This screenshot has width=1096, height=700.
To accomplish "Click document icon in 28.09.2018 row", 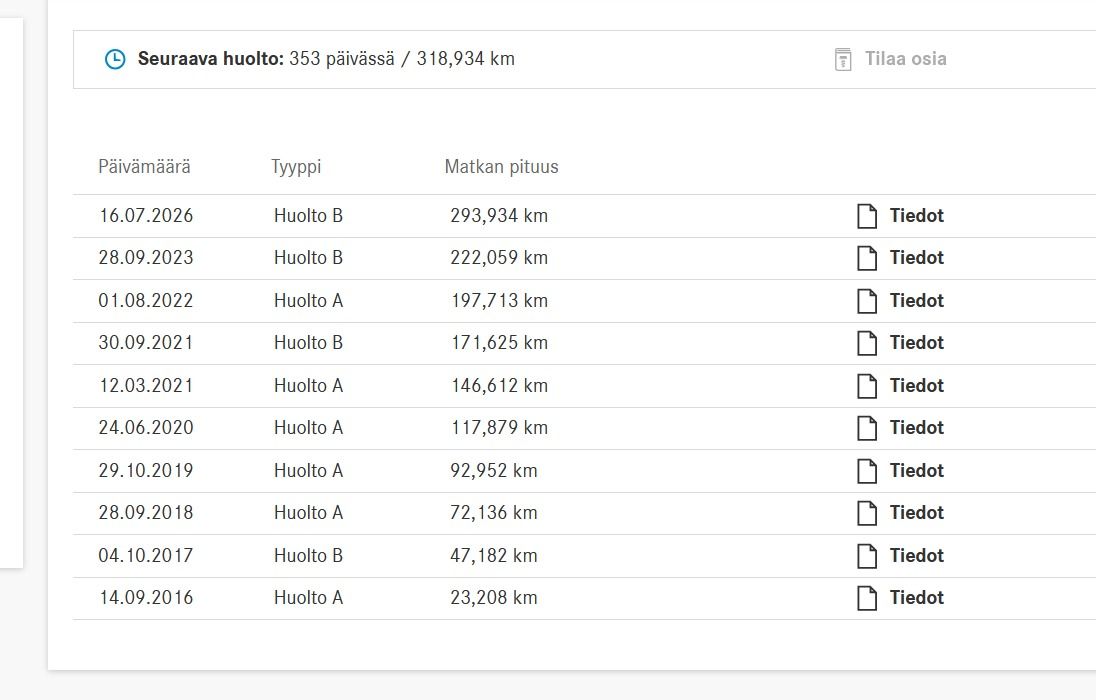I will click(x=867, y=513).
